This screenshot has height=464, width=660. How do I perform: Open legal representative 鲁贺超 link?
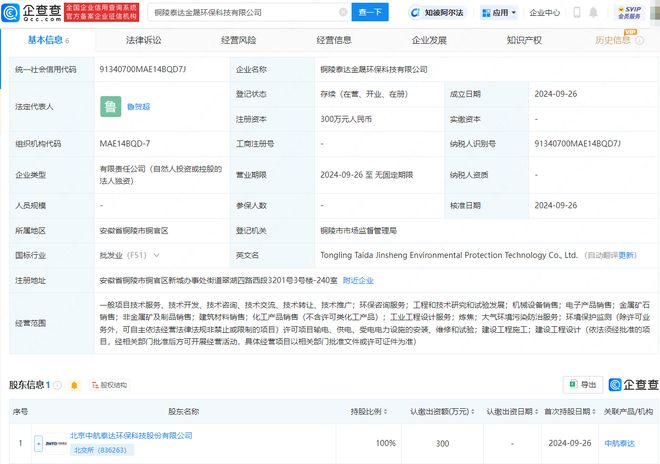138,107
